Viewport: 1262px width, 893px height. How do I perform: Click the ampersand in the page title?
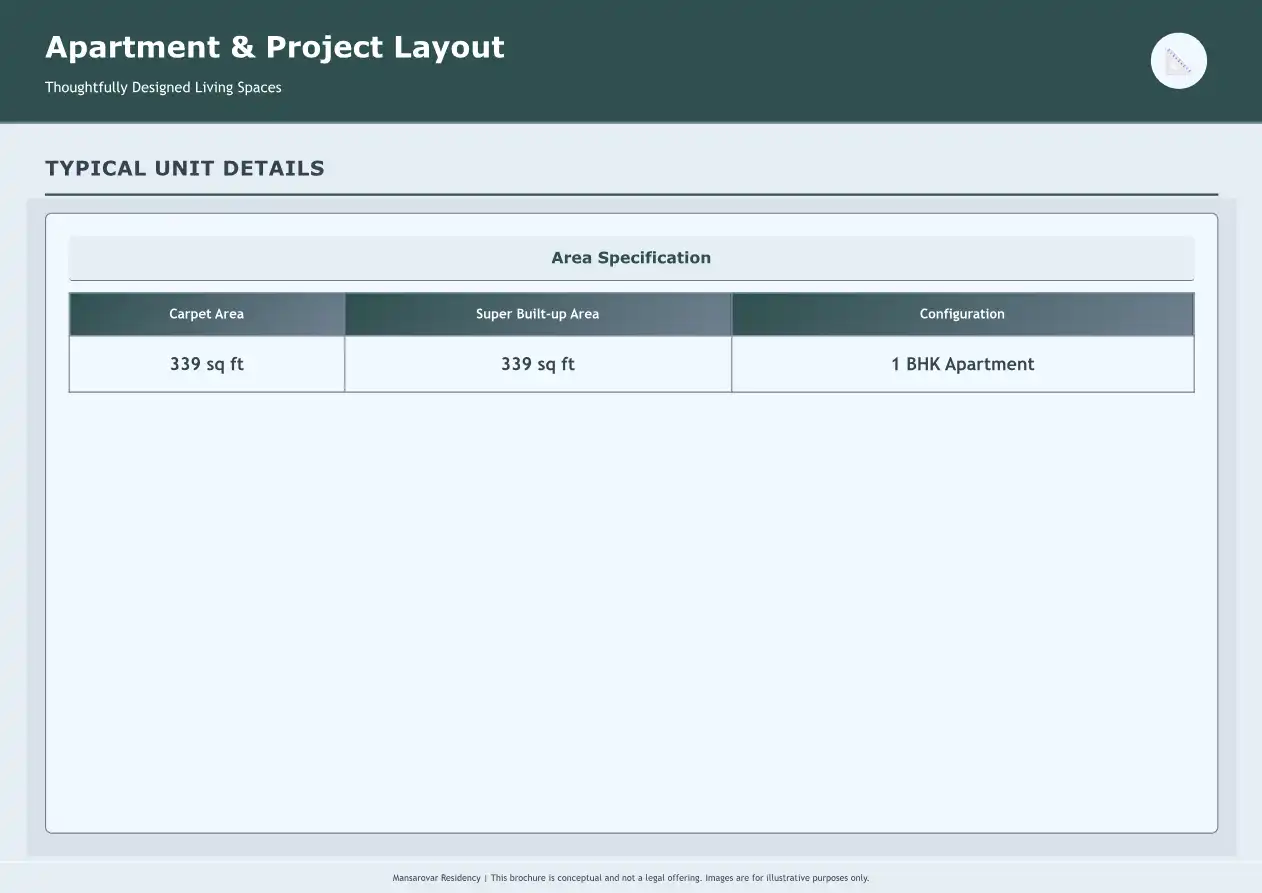tap(242, 47)
